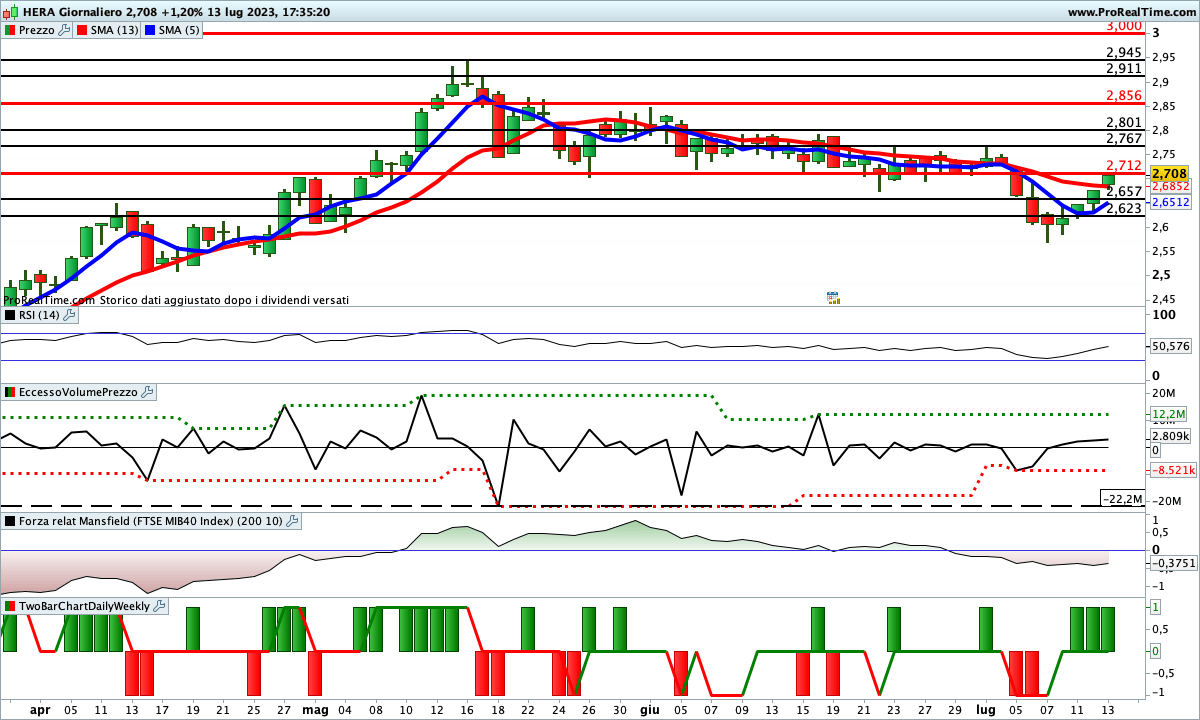Viewport: 1200px width, 720px height.
Task: Click wrench icon beside Forza relat Mansfield
Action: pos(292,521)
